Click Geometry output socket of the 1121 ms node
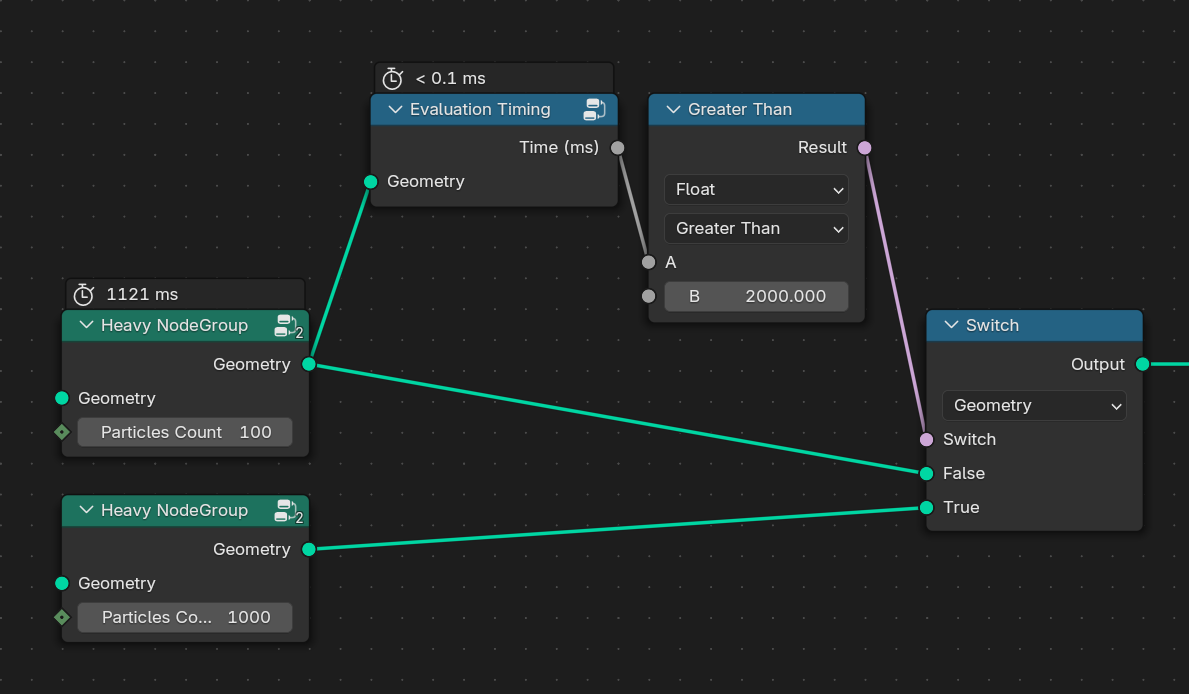Screen dimensions: 1189x694 coord(309,364)
